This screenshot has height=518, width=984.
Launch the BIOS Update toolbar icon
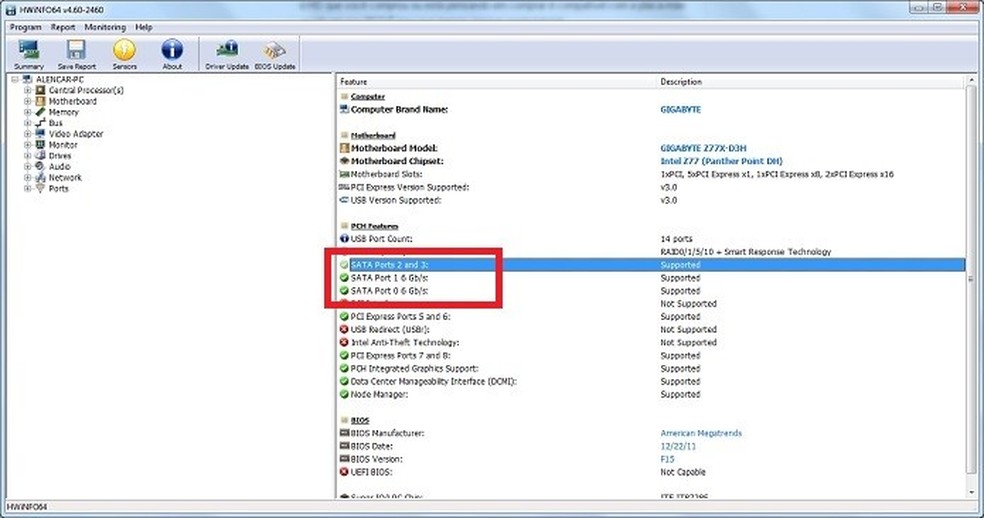pos(275,54)
